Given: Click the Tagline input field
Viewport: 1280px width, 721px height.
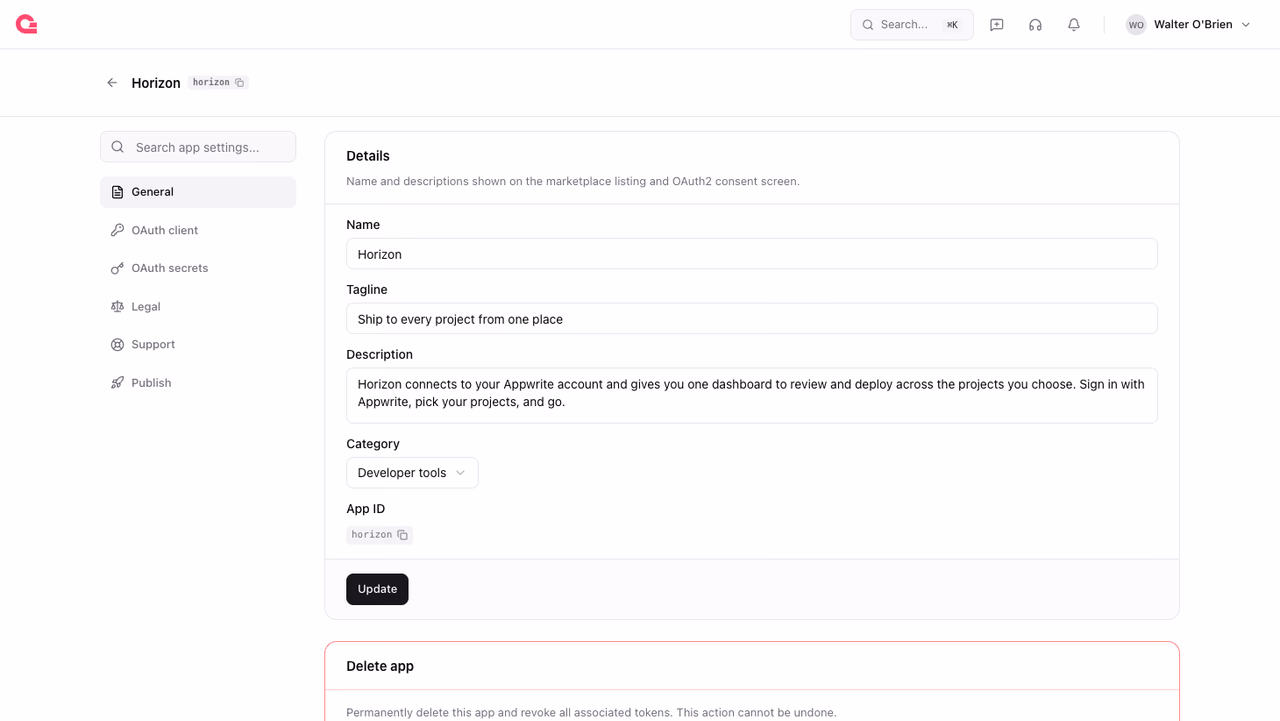Looking at the screenshot, I should point(752,319).
